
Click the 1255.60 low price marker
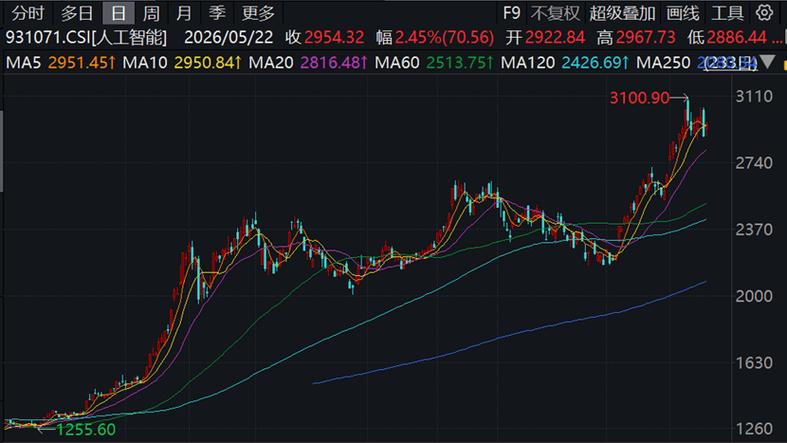[x=86, y=429]
